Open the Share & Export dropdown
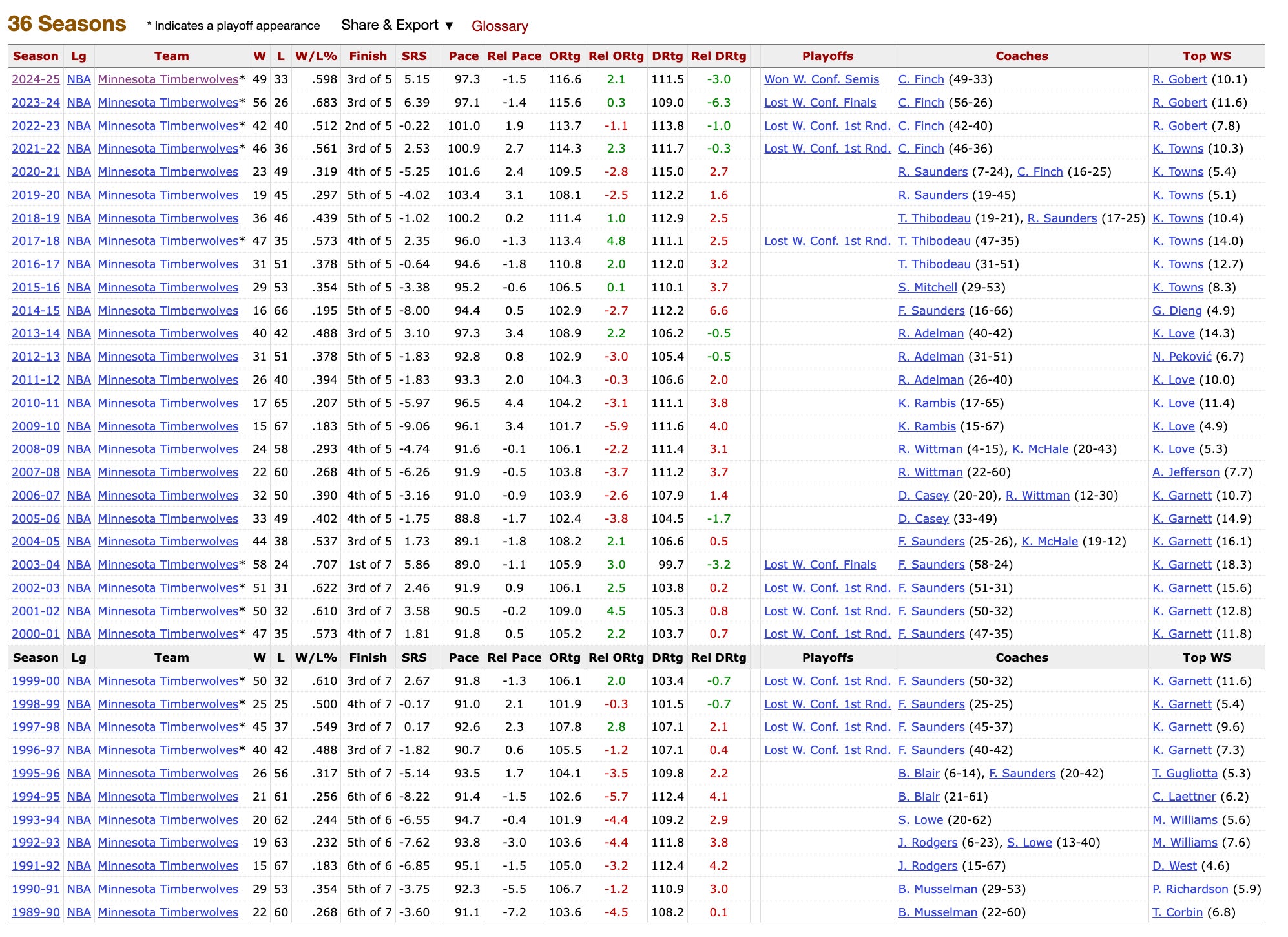 (x=397, y=25)
